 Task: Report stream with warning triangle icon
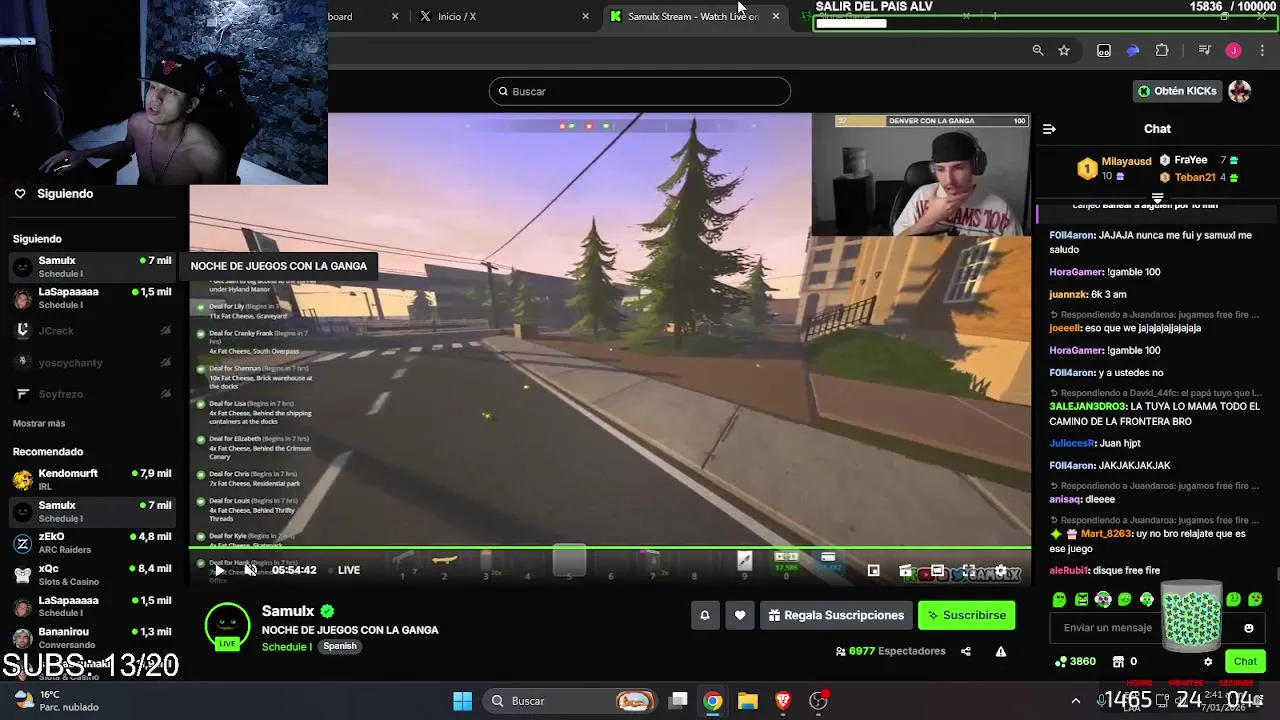1001,651
